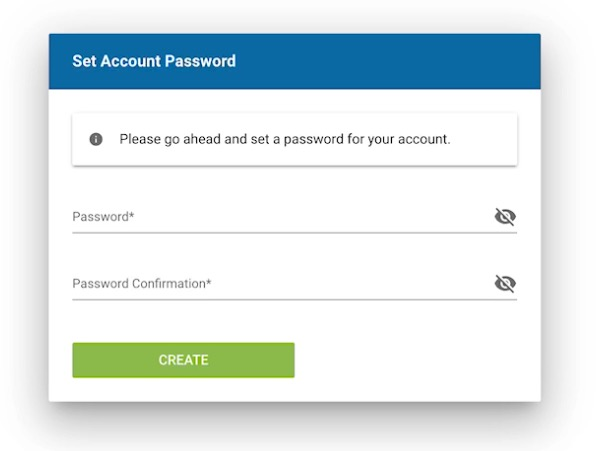Show the Password Confirmation text

[x=505, y=284]
